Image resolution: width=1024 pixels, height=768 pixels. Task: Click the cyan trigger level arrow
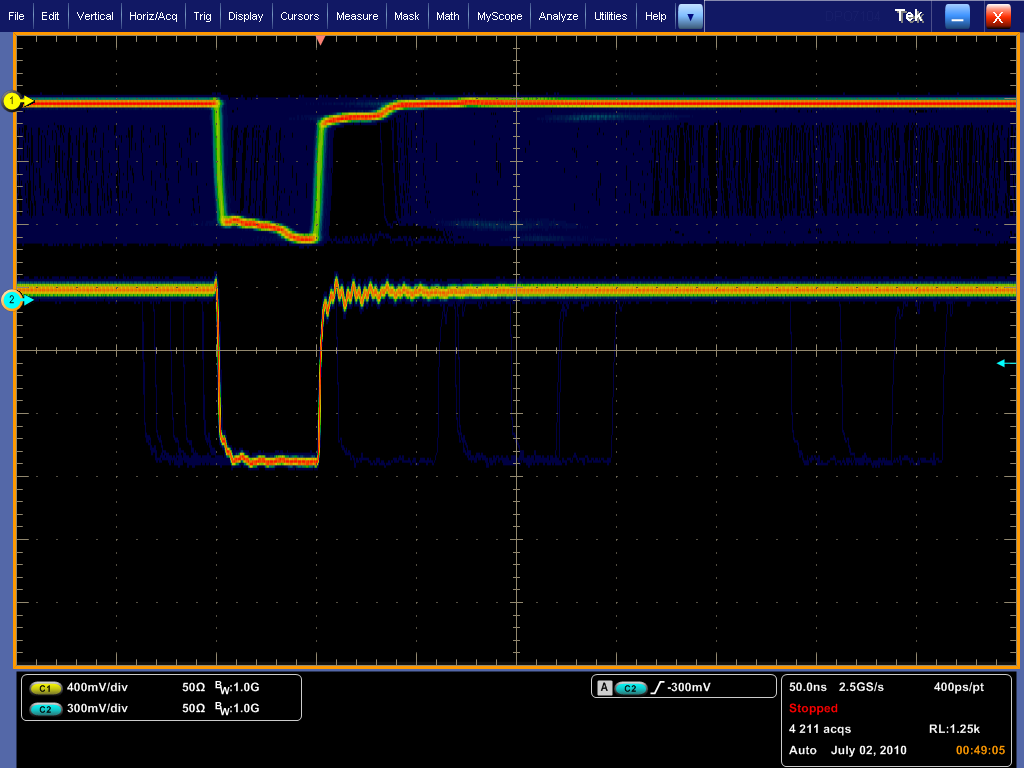[1006, 363]
